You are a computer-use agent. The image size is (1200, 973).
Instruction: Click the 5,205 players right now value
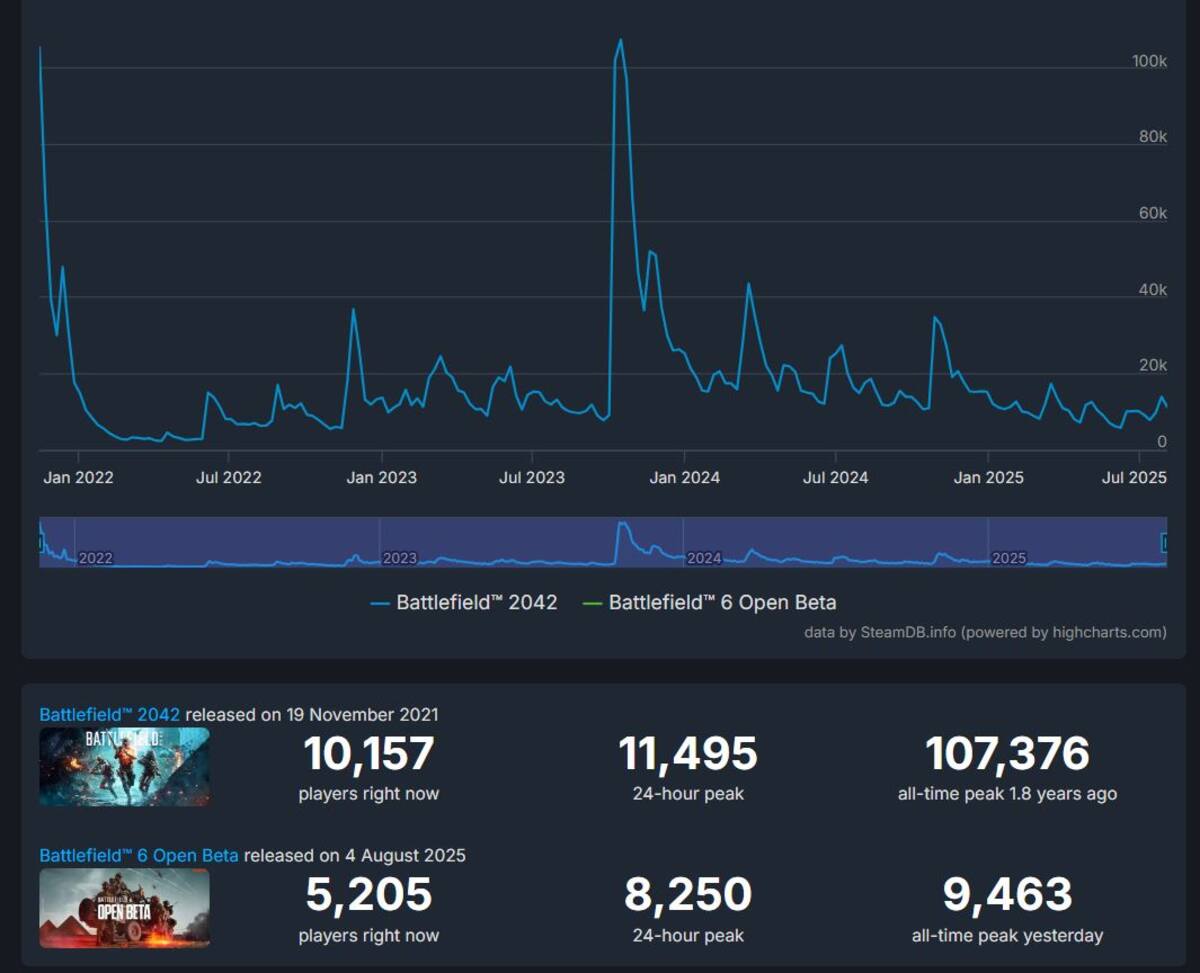[x=369, y=895]
